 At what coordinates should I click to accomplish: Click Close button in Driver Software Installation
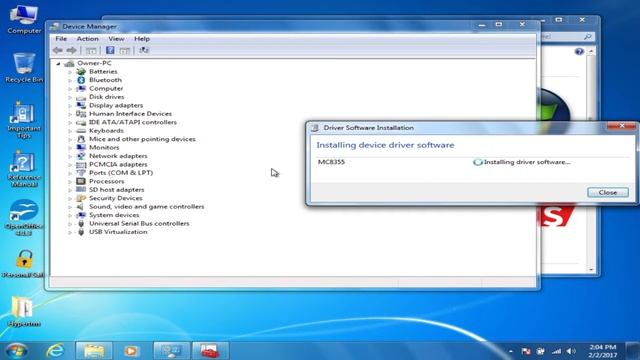(x=608, y=192)
